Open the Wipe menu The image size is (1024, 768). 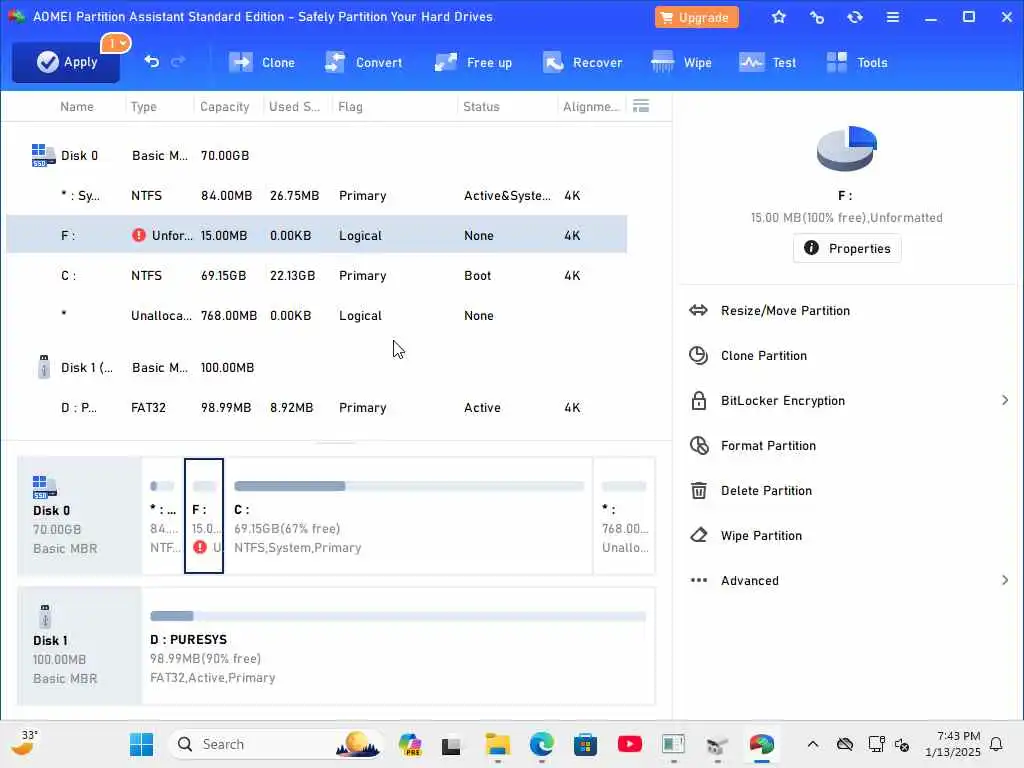click(681, 63)
